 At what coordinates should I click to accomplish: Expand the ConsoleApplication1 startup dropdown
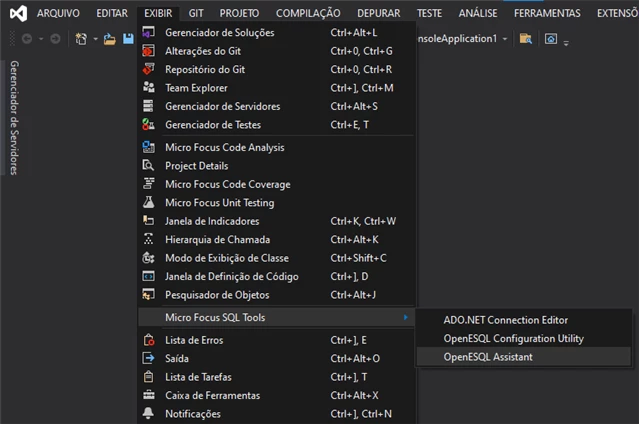point(505,39)
